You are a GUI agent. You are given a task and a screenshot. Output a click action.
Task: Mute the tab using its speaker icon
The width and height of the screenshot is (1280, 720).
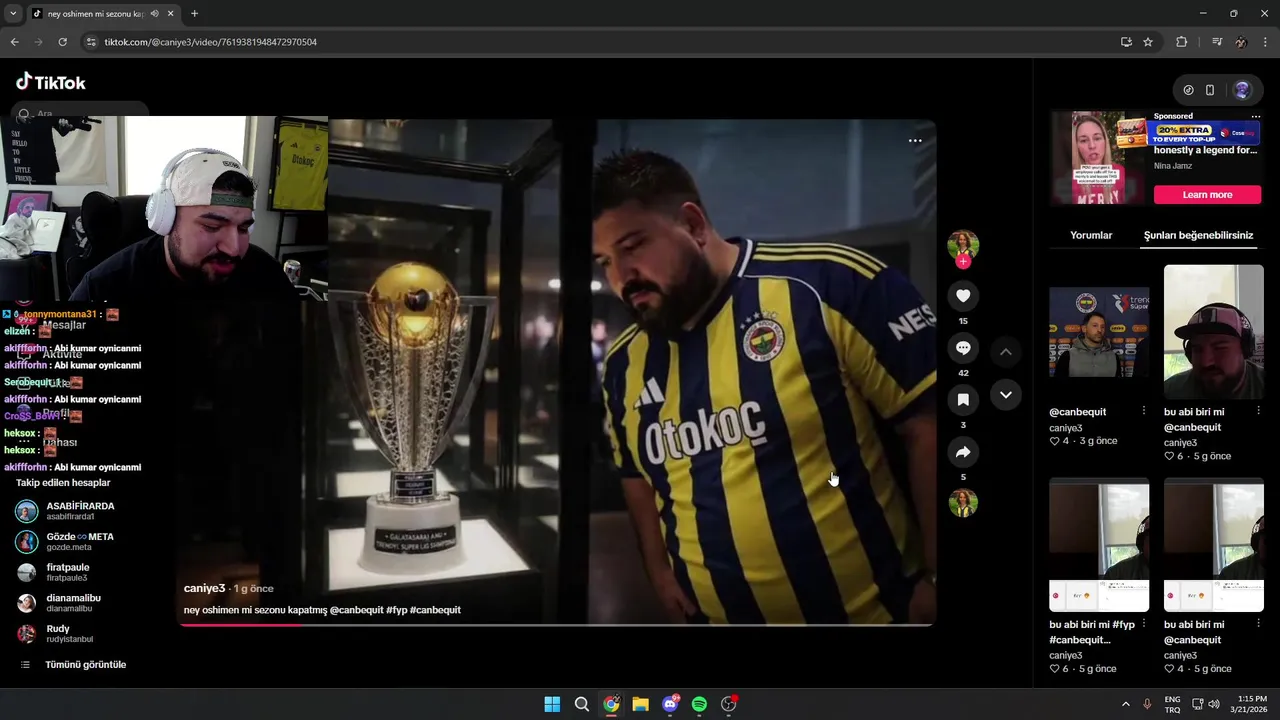coord(154,14)
